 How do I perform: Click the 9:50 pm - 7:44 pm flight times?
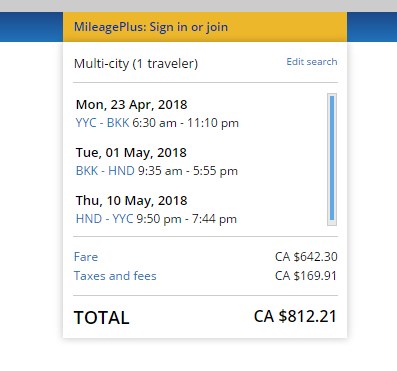click(x=187, y=219)
